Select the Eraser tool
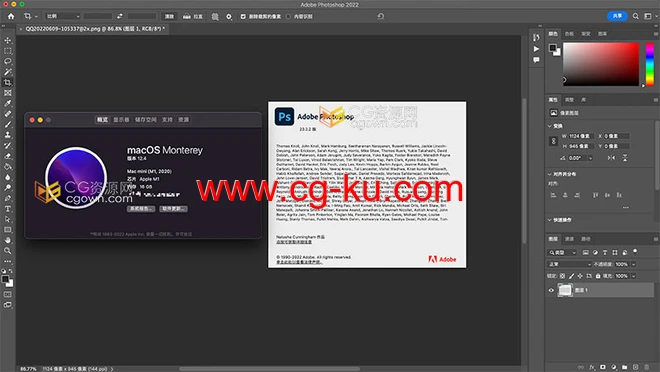 [x=8, y=156]
